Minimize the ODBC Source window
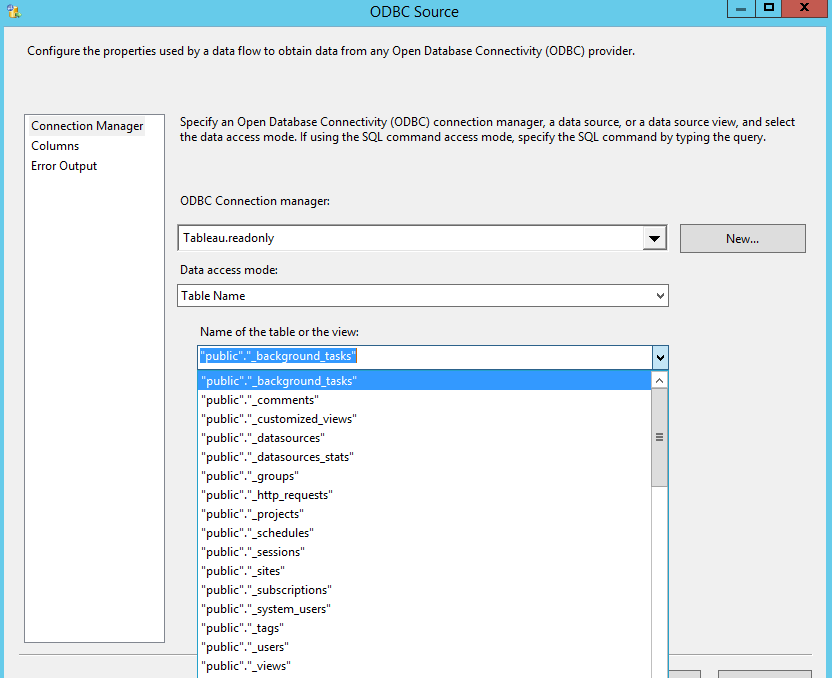 tap(741, 9)
